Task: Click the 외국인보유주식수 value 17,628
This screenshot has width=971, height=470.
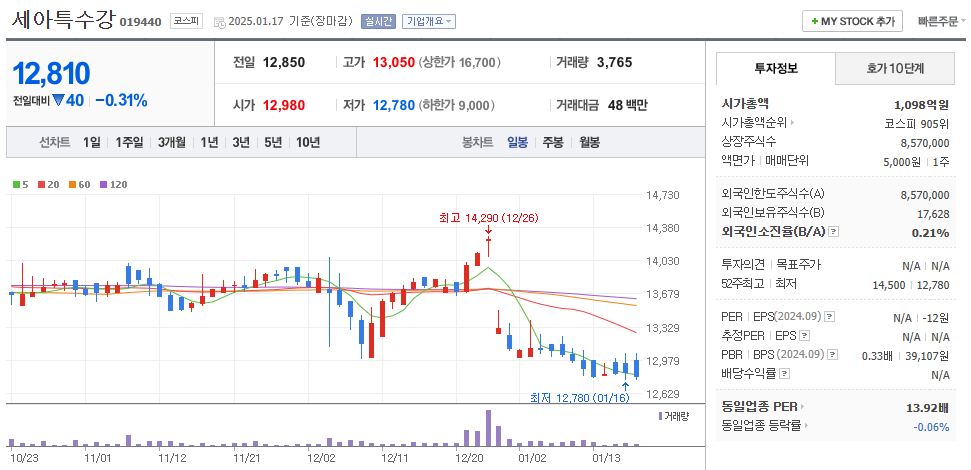Action: coord(933,214)
